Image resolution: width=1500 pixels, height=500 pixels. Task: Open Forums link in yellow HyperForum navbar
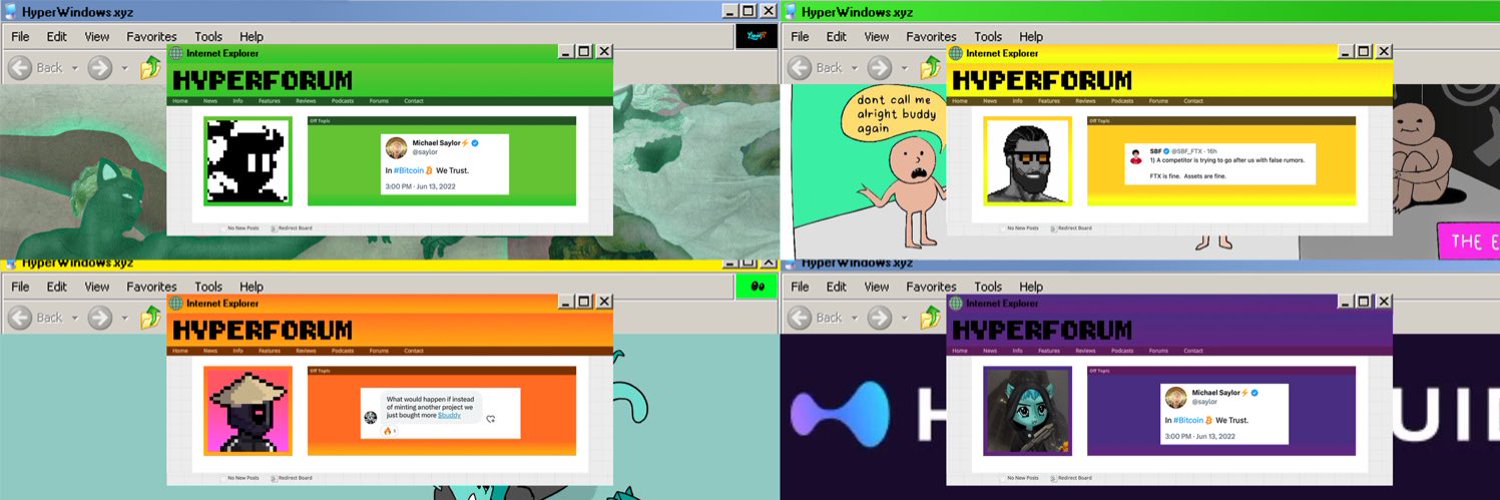[1159, 101]
